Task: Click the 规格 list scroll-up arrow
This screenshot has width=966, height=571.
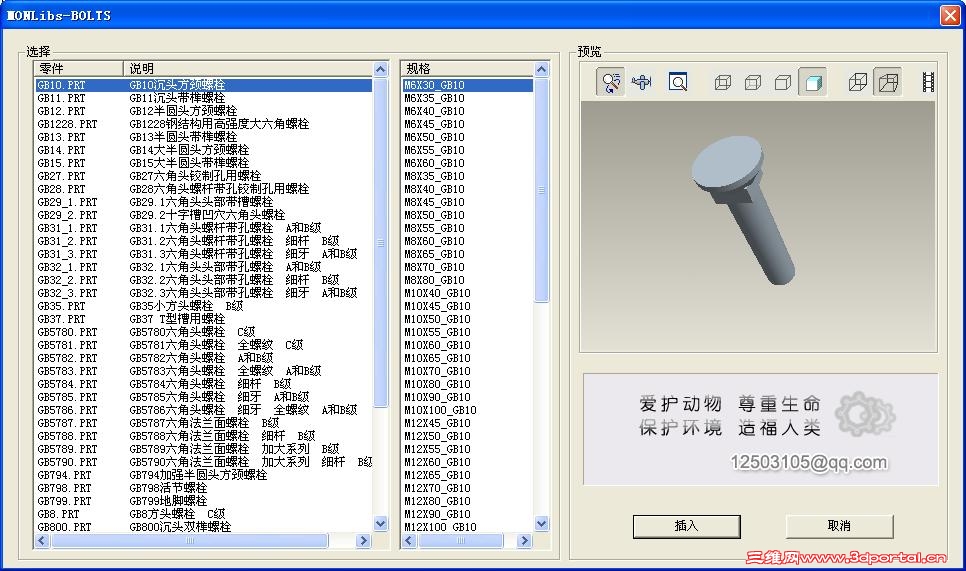Action: click(x=541, y=69)
